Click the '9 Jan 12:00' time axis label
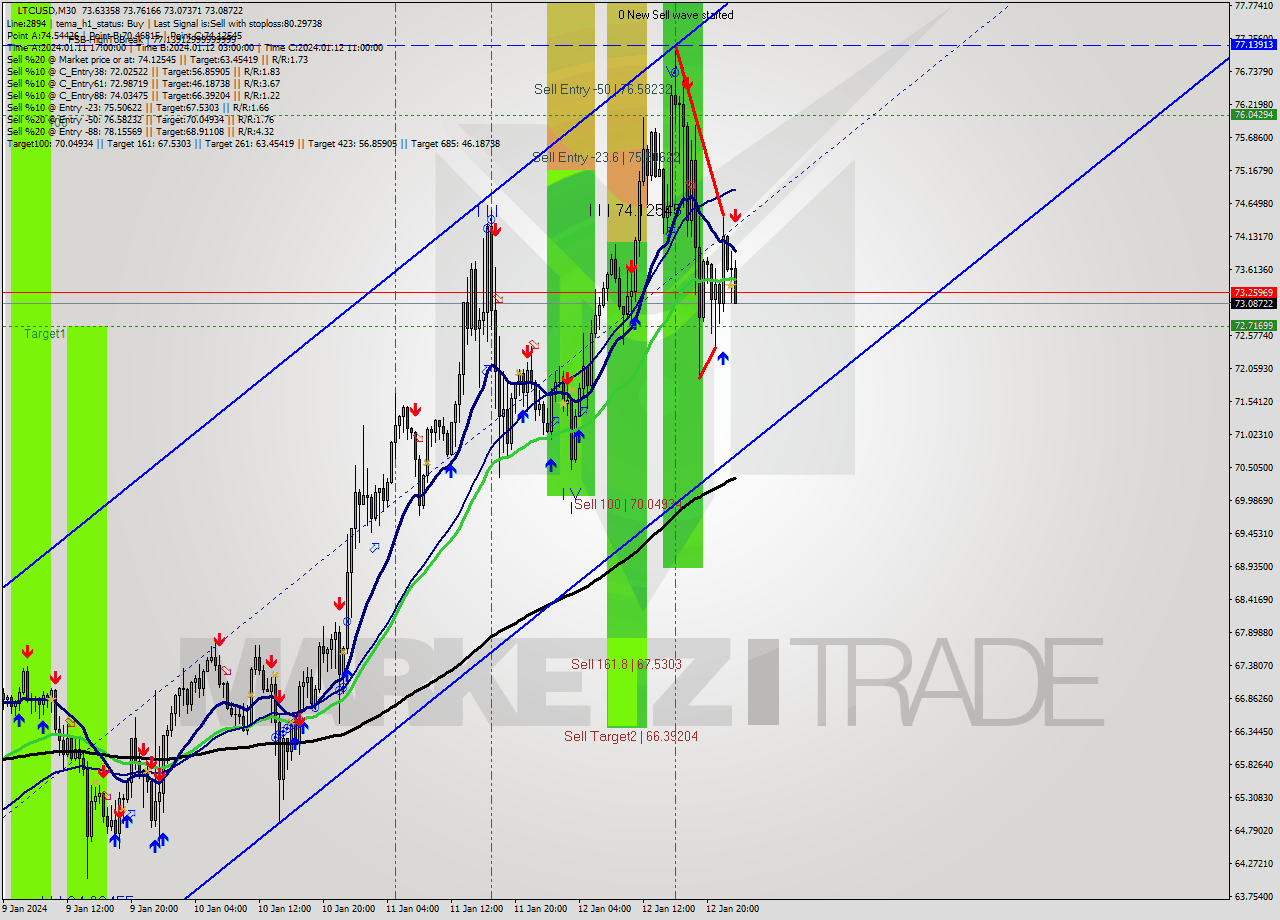Screen dimensions: 1280x920 [x=90, y=909]
